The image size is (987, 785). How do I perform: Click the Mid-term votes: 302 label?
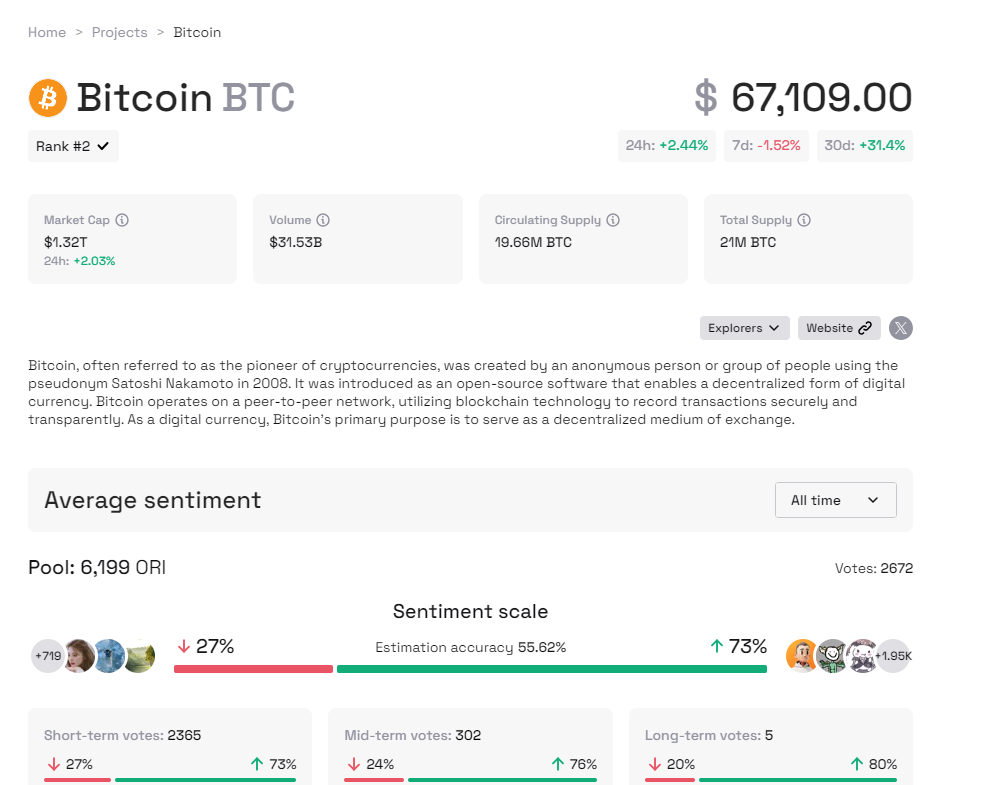(412, 735)
